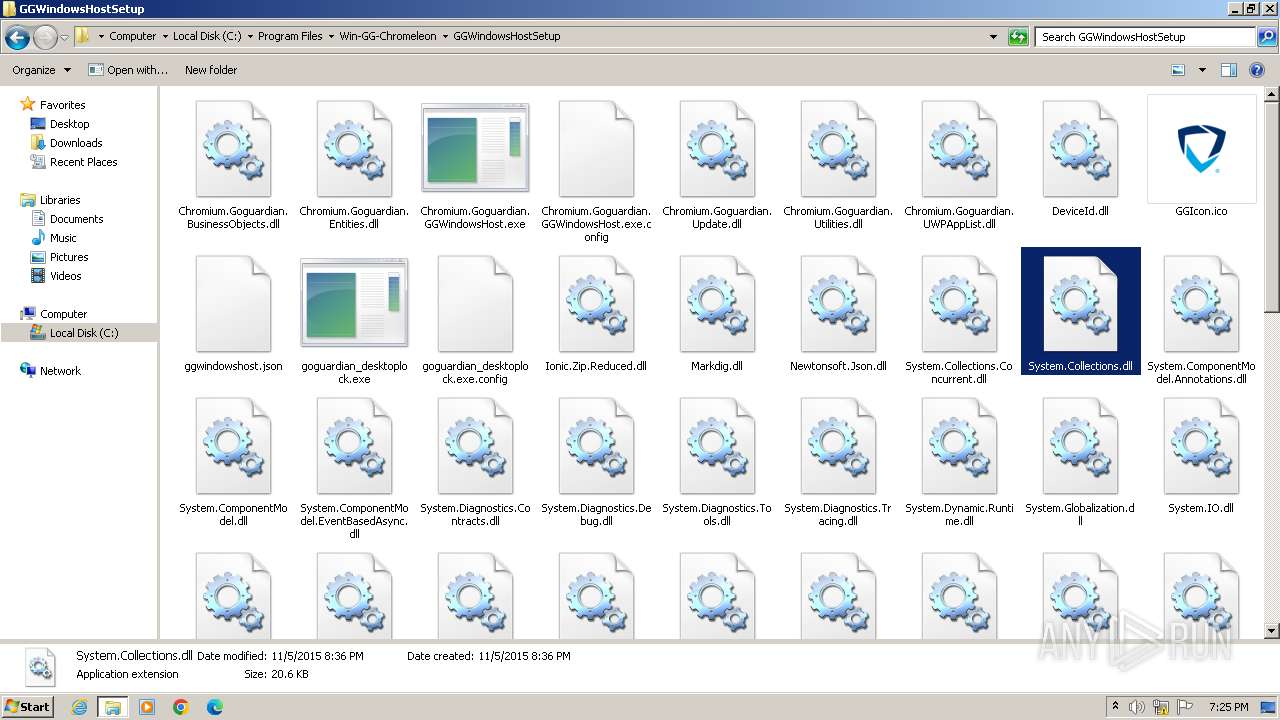The height and width of the screenshot is (720, 1280).
Task: Open Videos library
Action: click(65, 276)
